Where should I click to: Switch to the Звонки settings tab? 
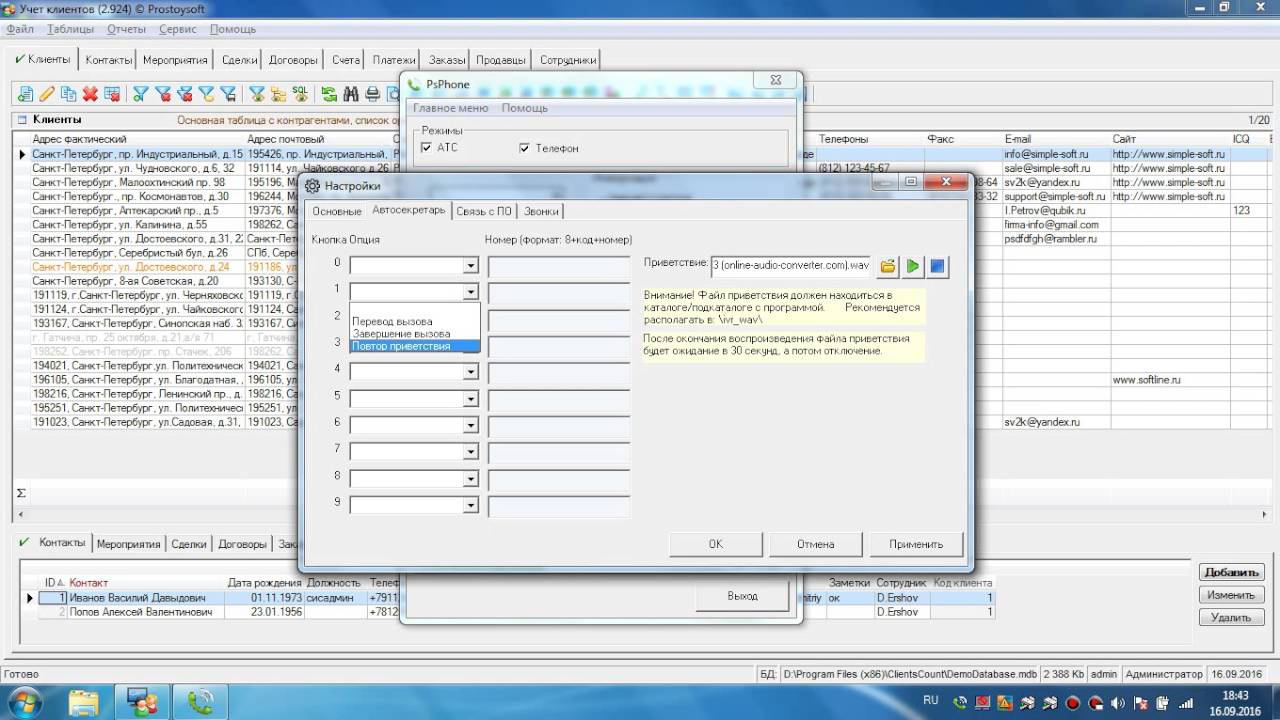tap(542, 211)
